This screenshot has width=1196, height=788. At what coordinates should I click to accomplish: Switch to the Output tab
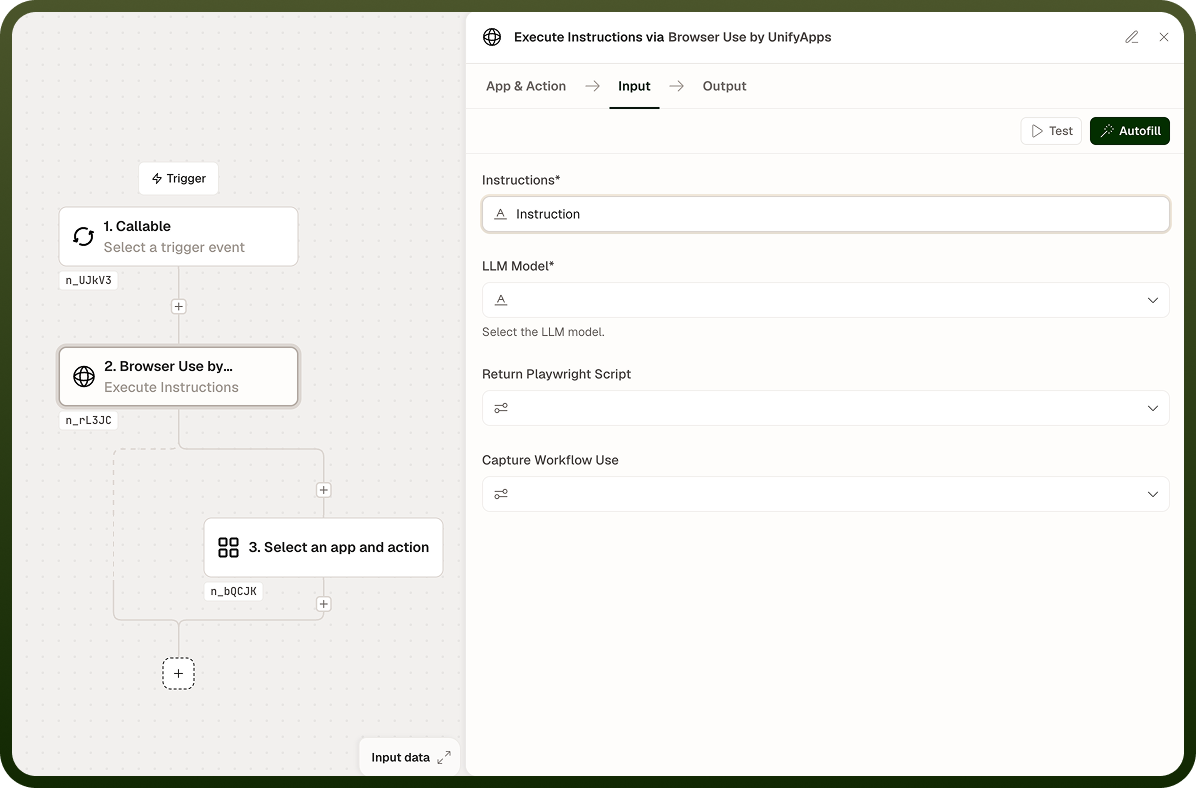pos(724,86)
